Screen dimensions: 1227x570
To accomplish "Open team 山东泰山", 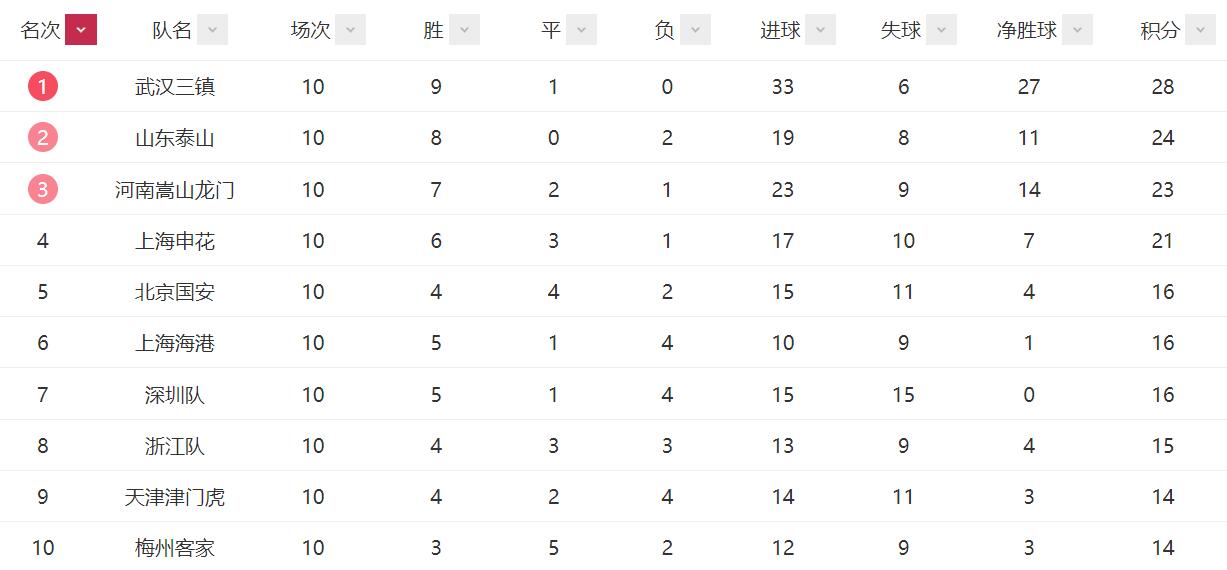I will [x=175, y=138].
